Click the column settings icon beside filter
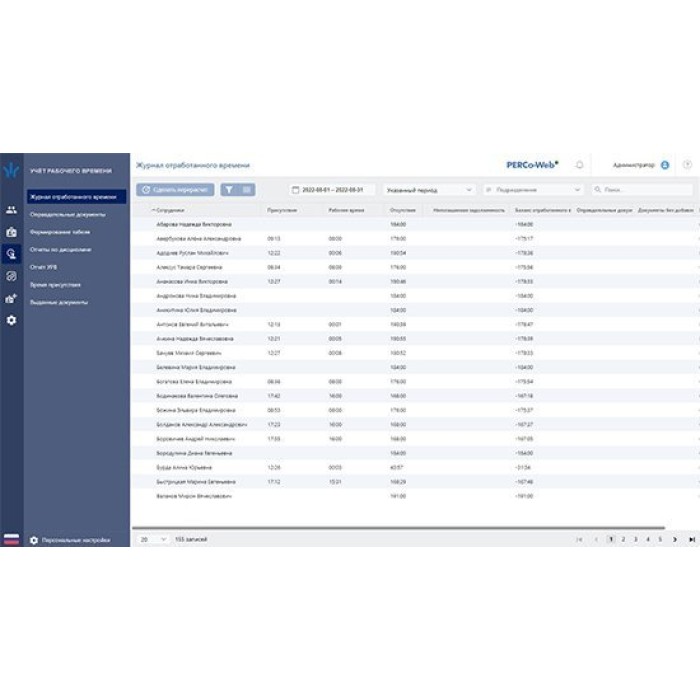Screen dimensions: 700x700 tap(246, 189)
